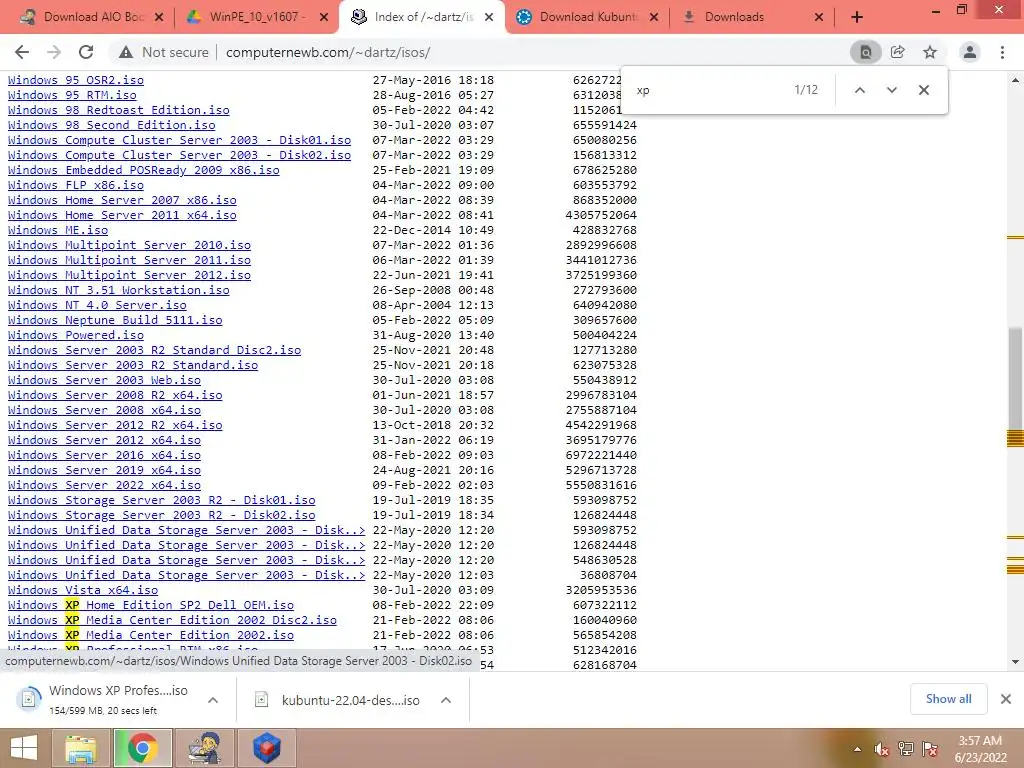Open Windows 98 Second Edition.iso link
This screenshot has height=768, width=1024.
112,125
